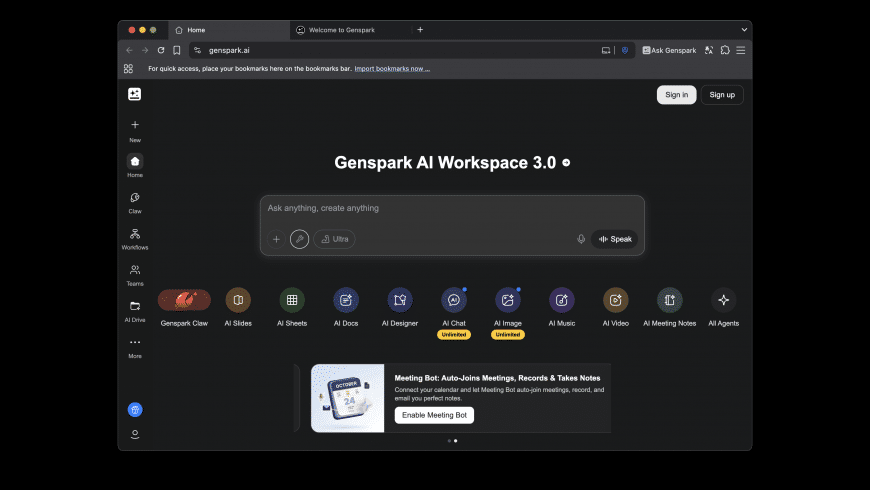870x490 pixels.
Task: Click Enable Meeting Bot
Action: [434, 415]
